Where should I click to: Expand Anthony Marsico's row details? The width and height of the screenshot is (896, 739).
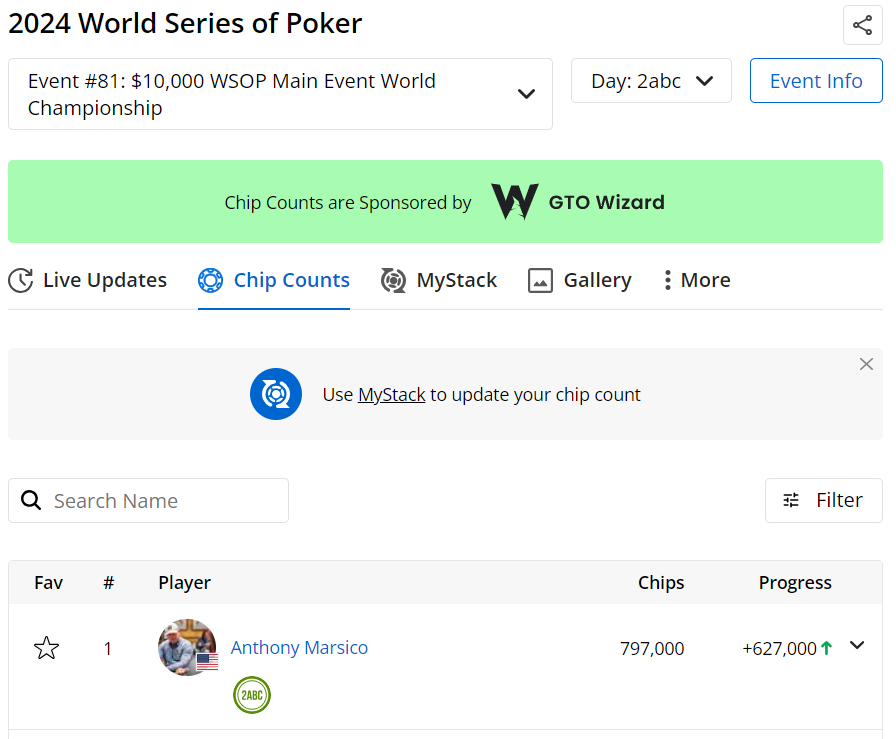pos(857,646)
